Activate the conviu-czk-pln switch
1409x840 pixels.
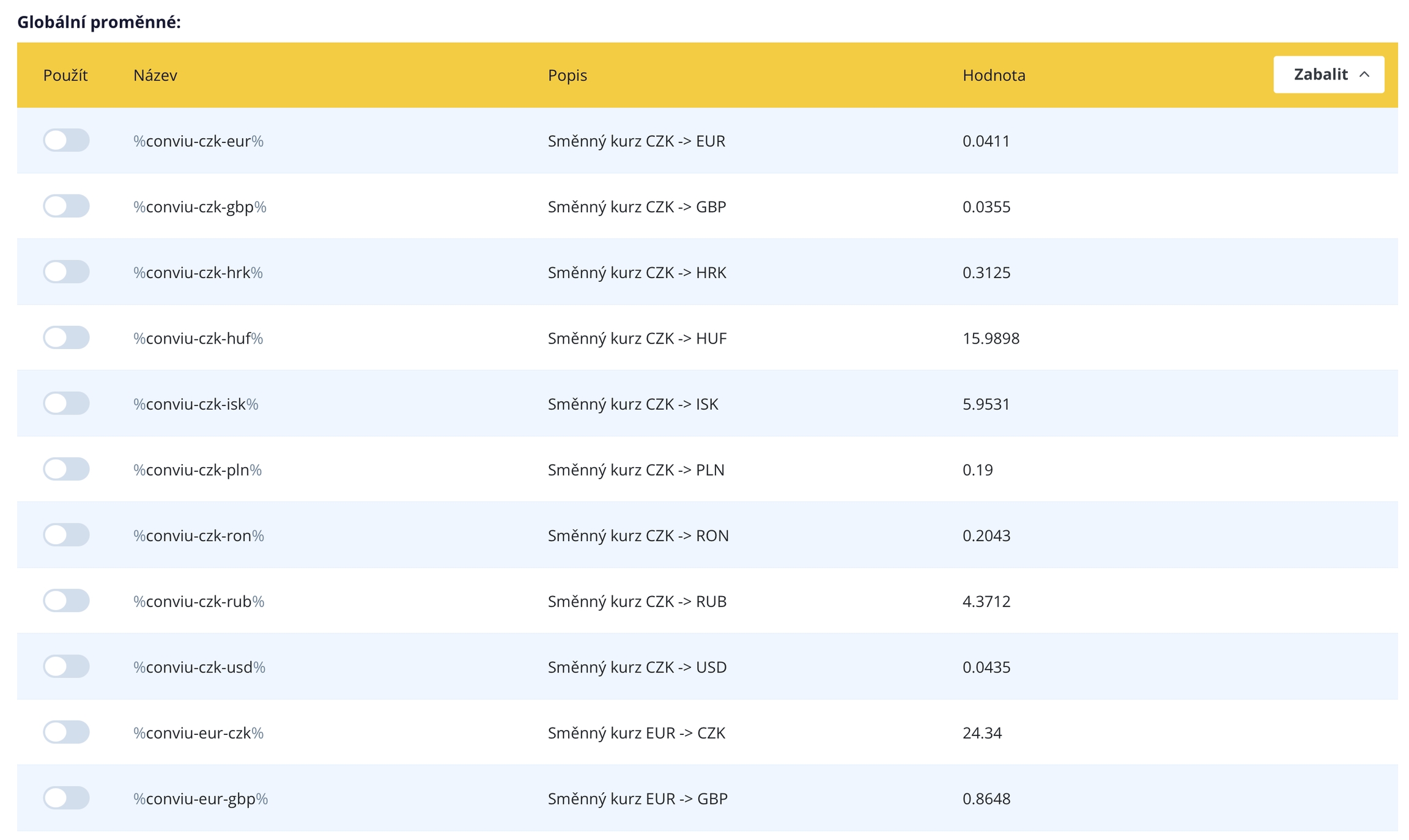tap(66, 469)
